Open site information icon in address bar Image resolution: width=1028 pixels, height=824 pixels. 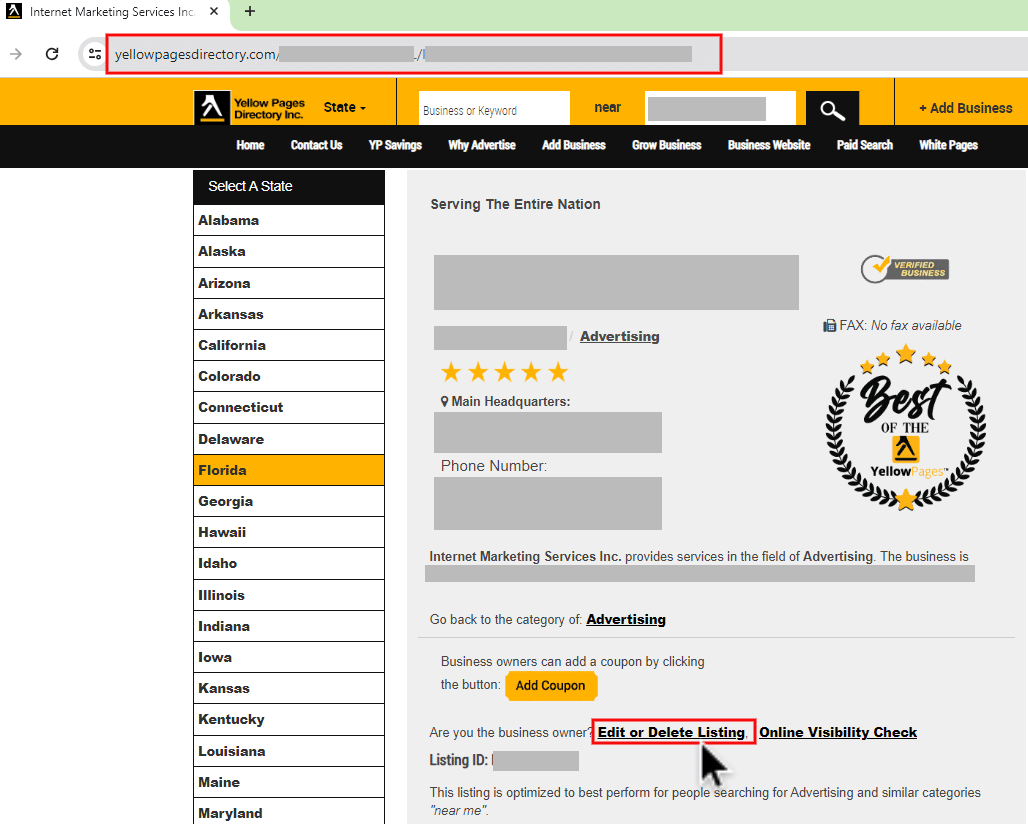(95, 54)
